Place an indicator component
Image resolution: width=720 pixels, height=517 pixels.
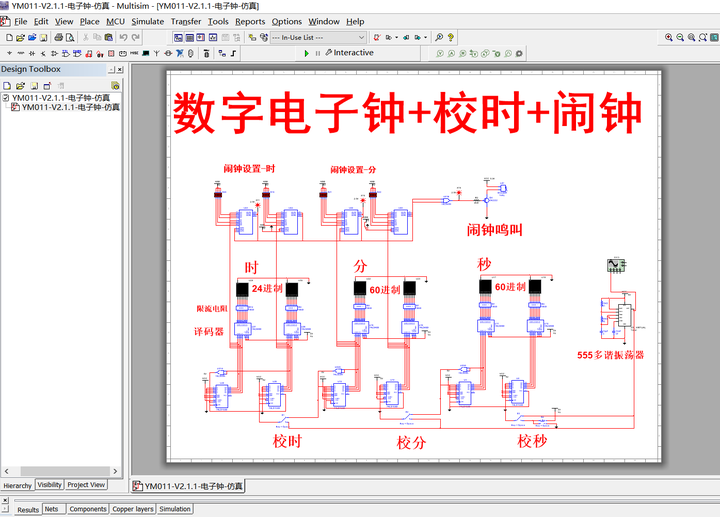tap(111, 54)
